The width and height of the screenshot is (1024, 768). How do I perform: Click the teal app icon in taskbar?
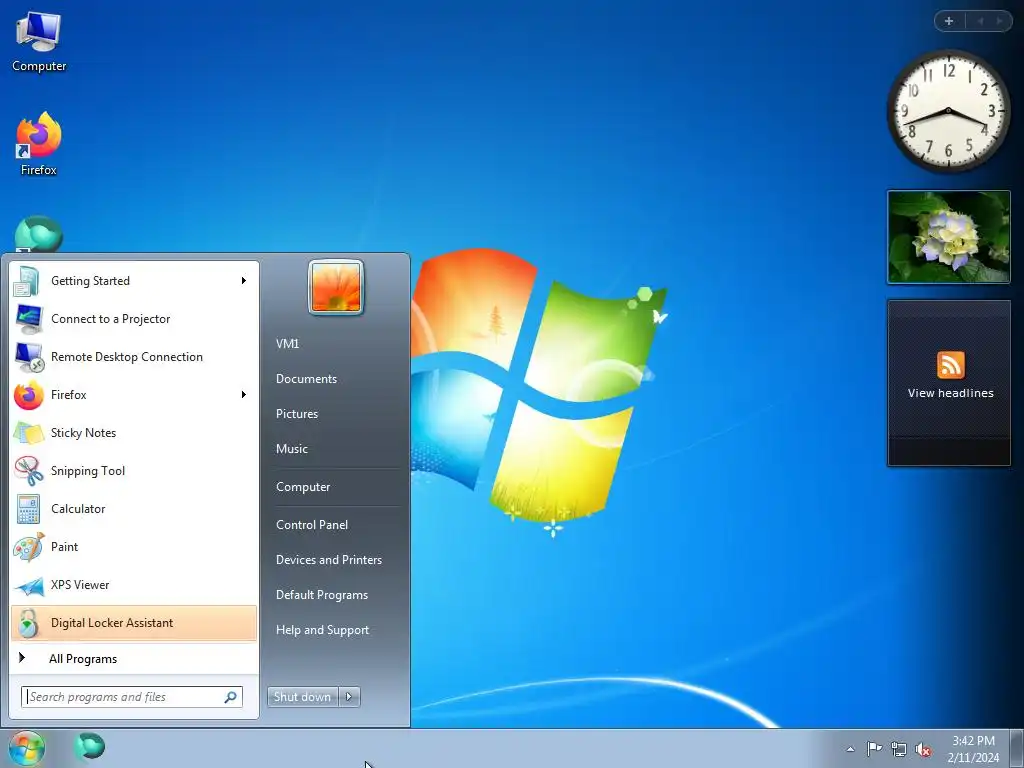click(x=89, y=746)
